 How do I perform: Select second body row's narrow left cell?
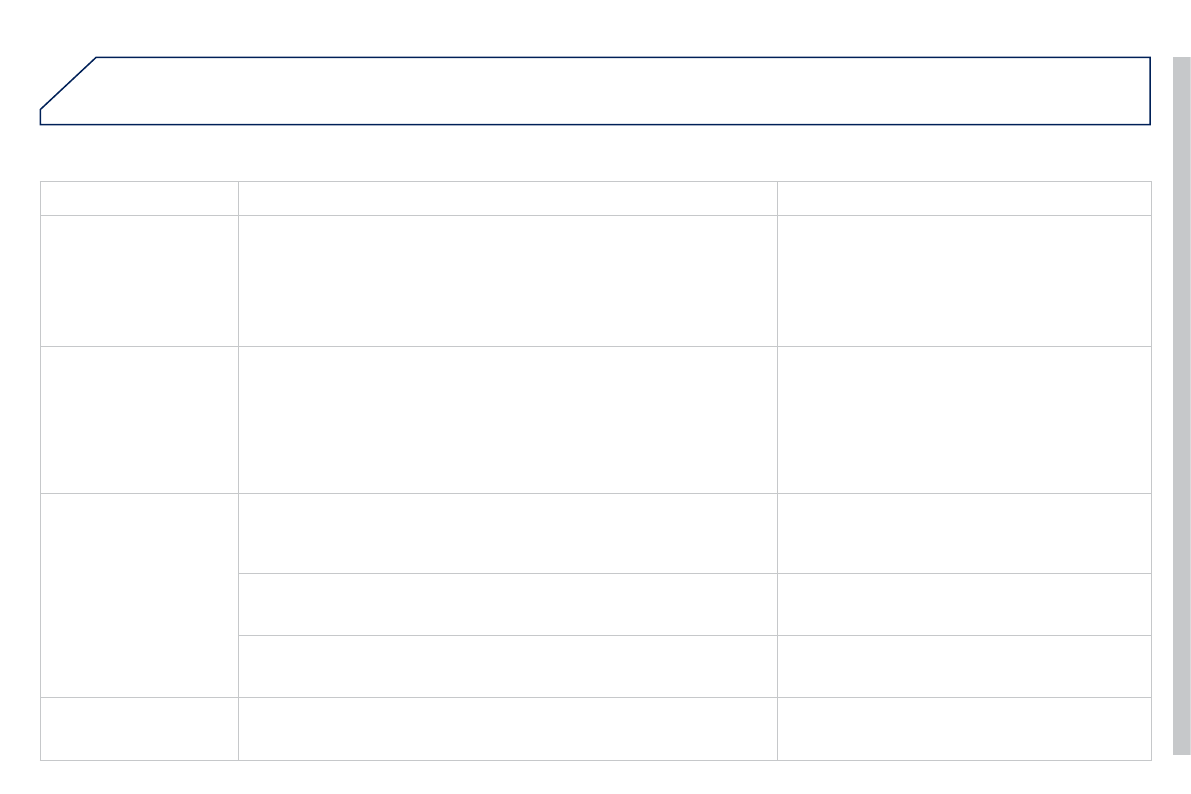(x=139, y=420)
